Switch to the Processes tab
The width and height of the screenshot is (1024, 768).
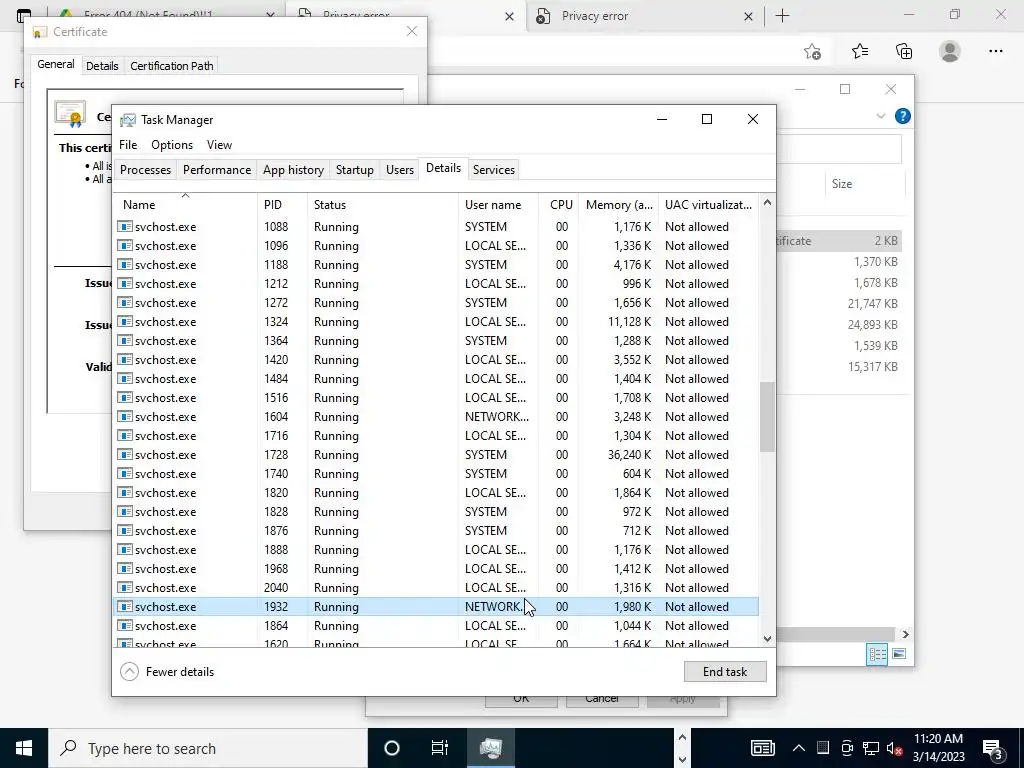tap(145, 170)
